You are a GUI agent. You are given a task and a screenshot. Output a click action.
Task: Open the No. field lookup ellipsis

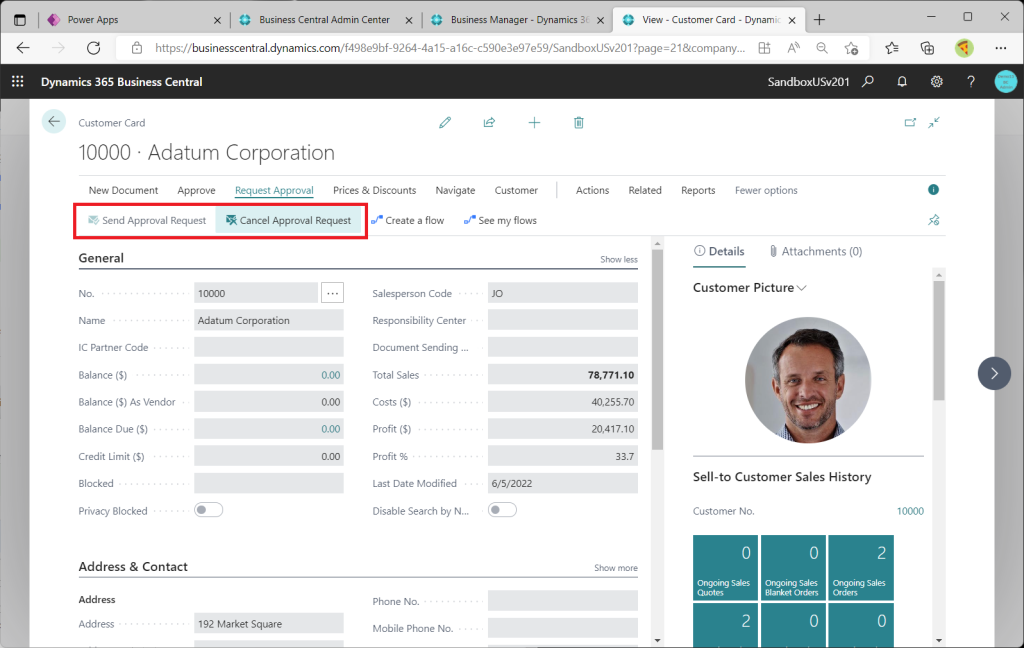(x=332, y=293)
